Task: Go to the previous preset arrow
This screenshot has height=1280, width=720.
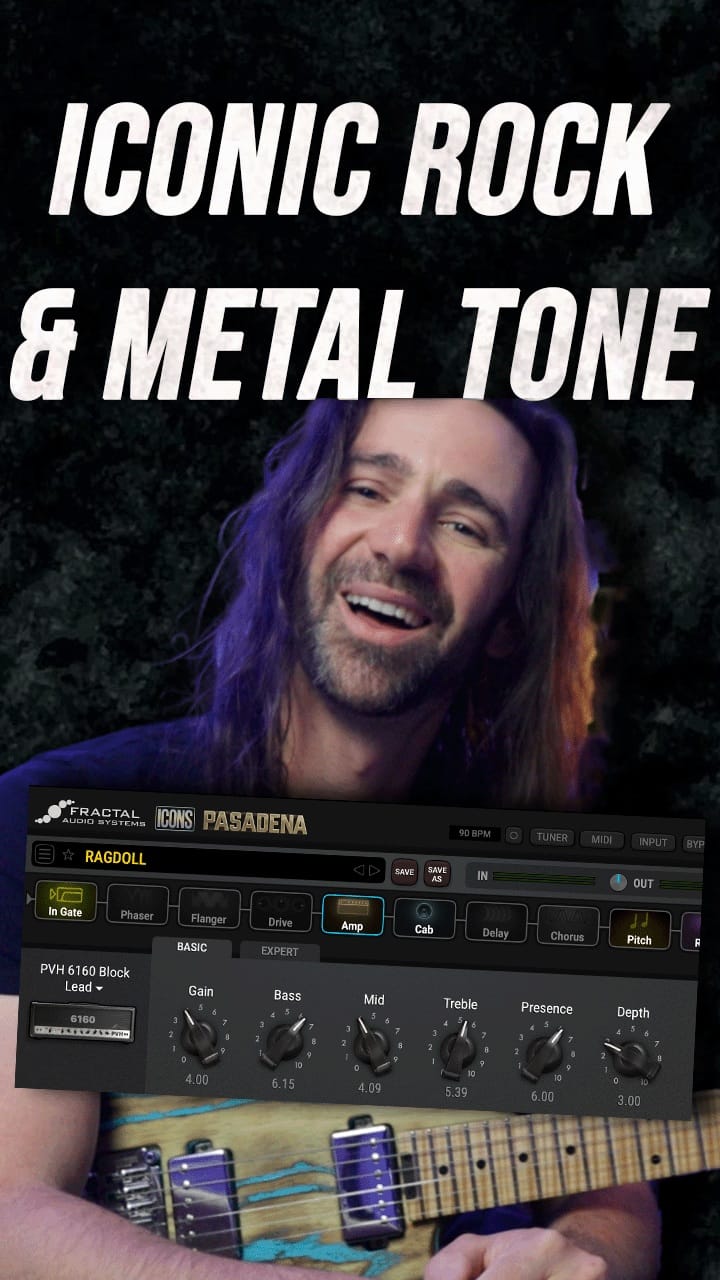Action: click(359, 869)
